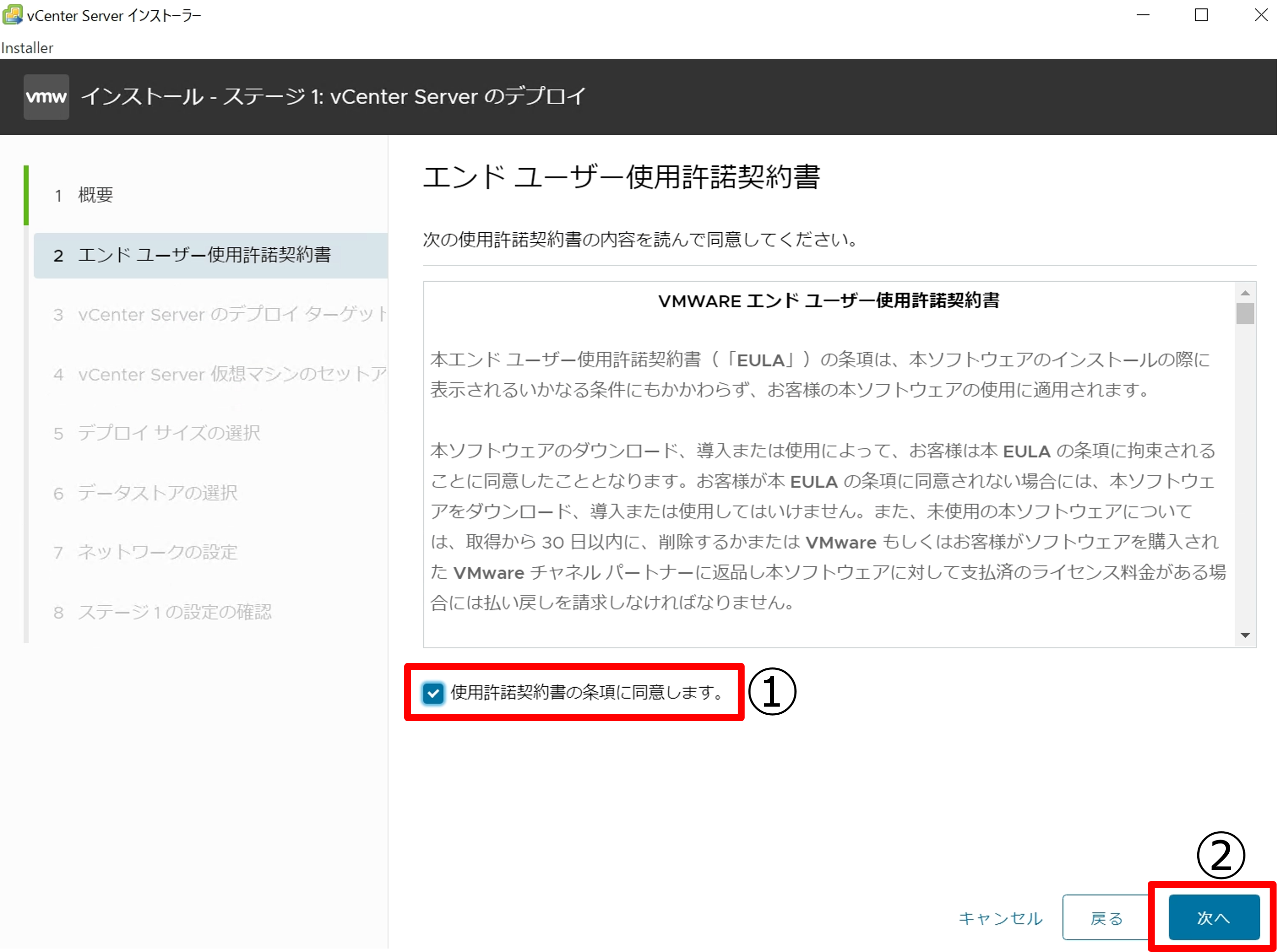Click the EULA scrollbar up arrow

coord(1245,293)
